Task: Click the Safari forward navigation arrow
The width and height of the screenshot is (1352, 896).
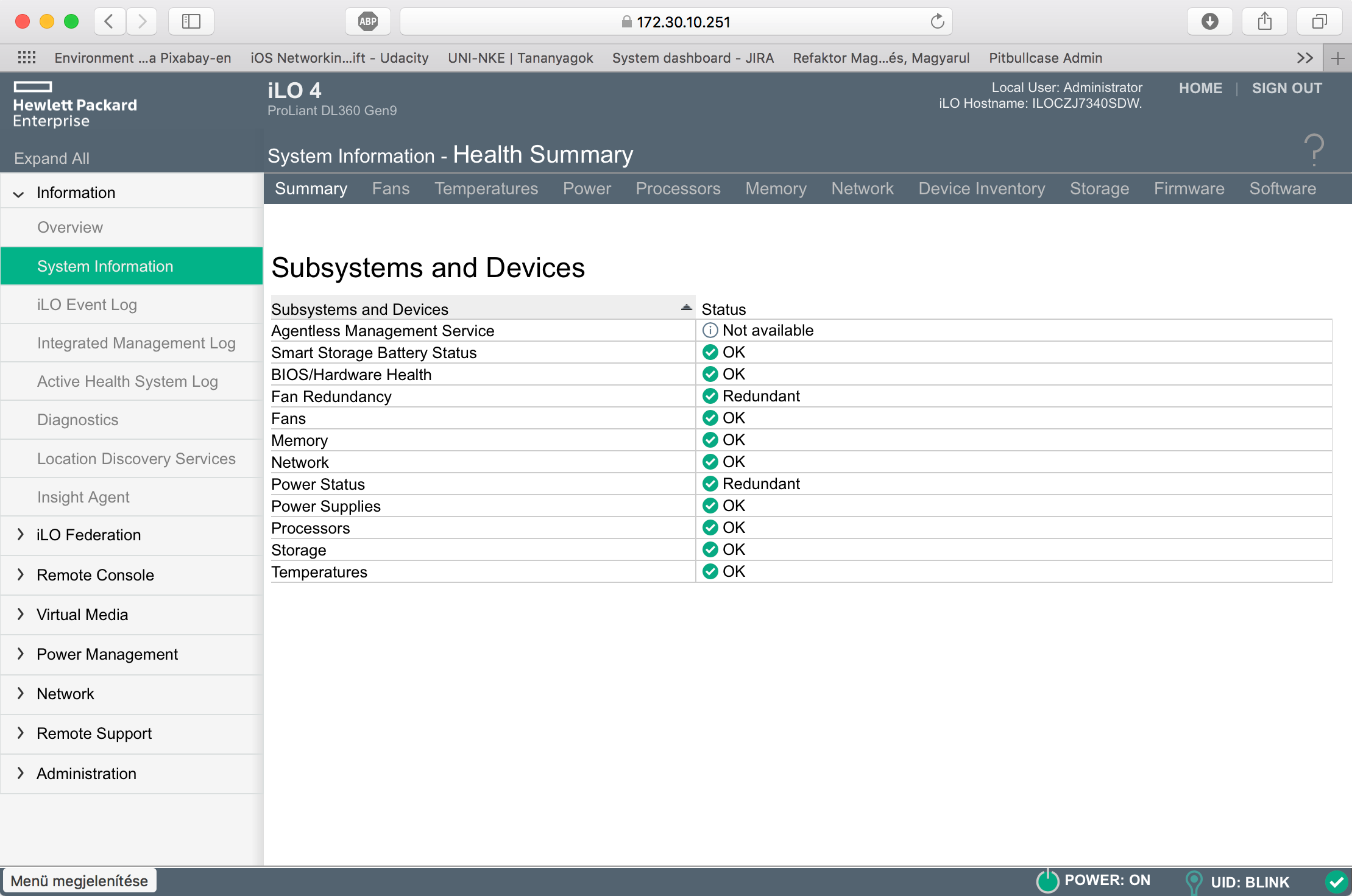Action: click(x=142, y=22)
